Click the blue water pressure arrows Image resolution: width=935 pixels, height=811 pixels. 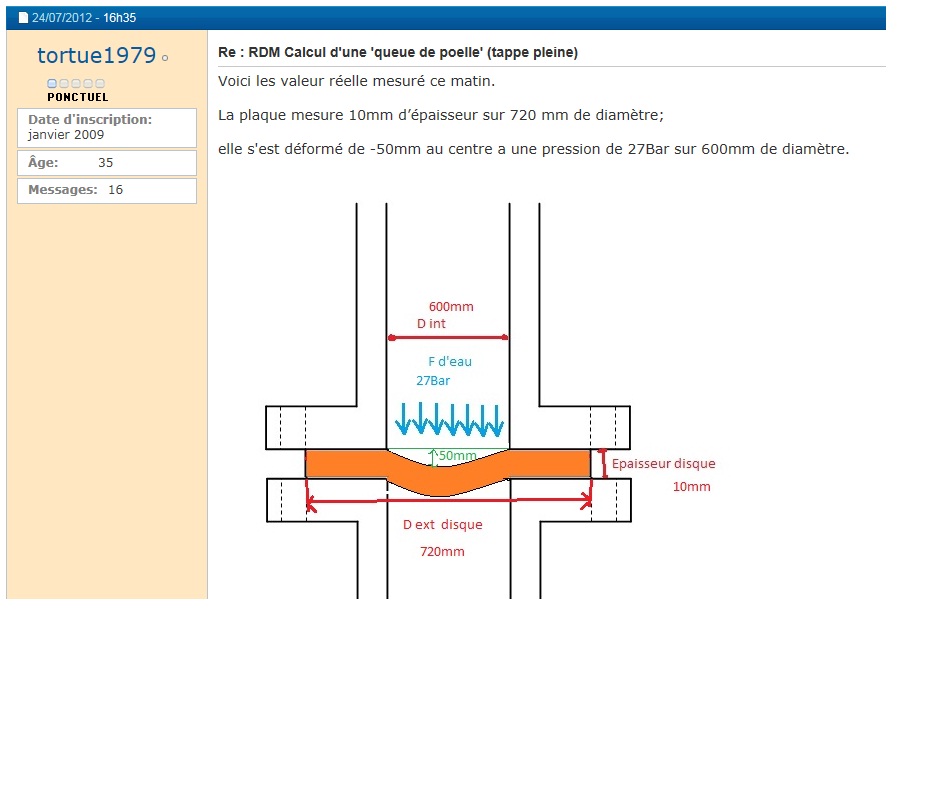point(450,419)
